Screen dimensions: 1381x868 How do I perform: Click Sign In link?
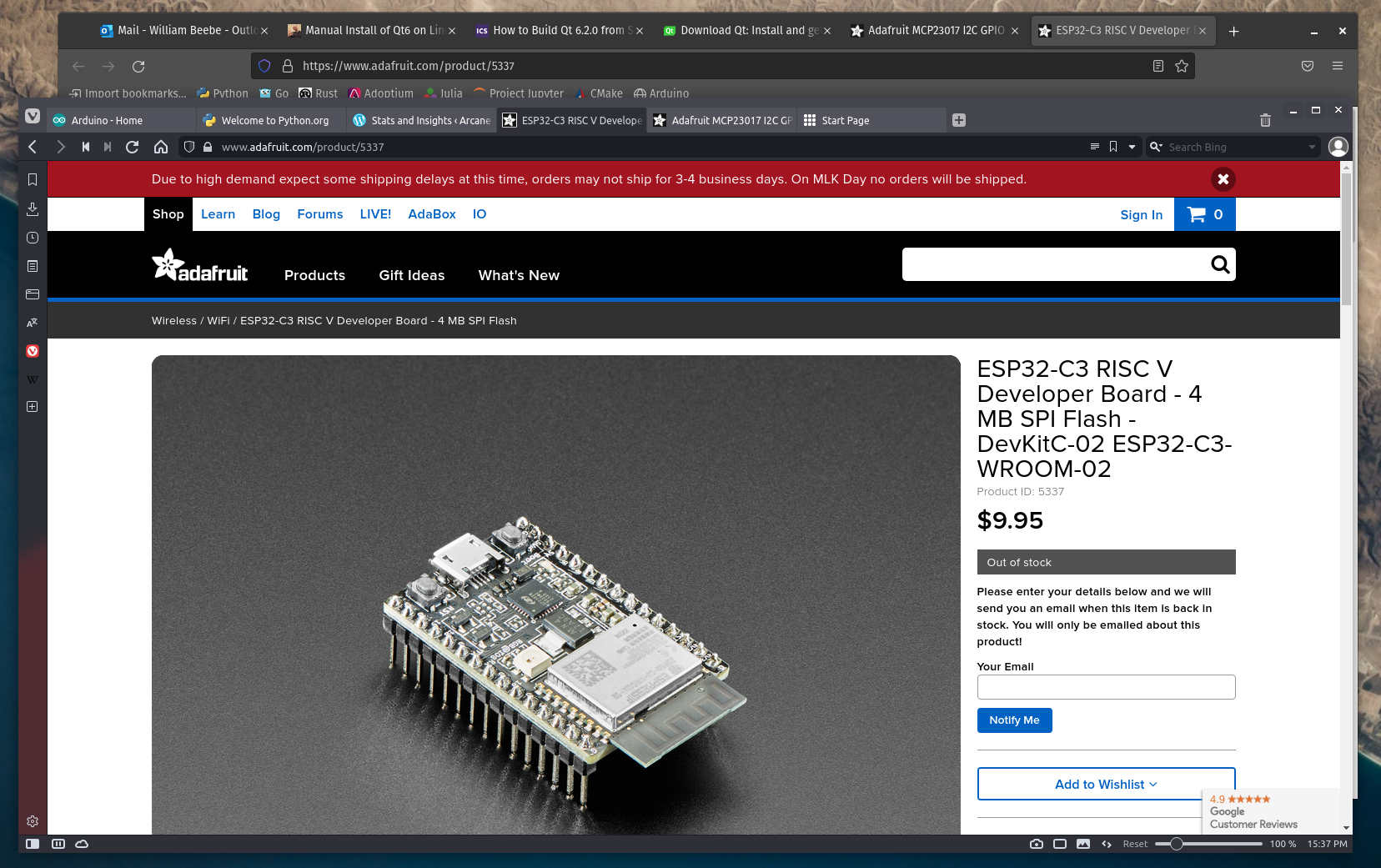coord(1141,214)
